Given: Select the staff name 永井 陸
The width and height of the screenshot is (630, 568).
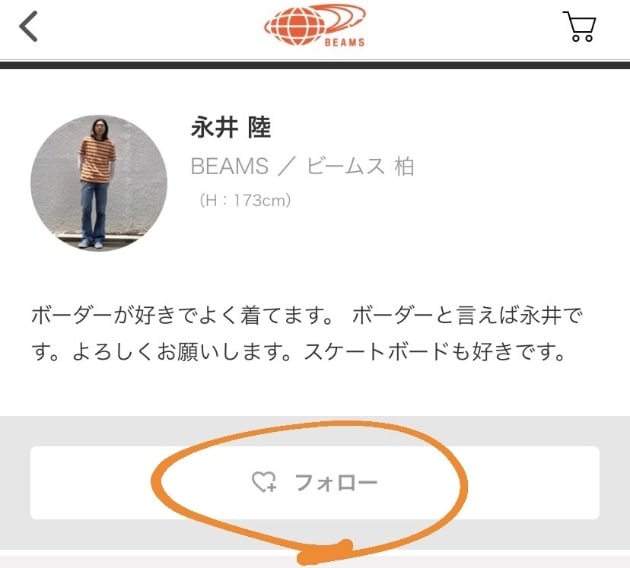Looking at the screenshot, I should point(231,128).
